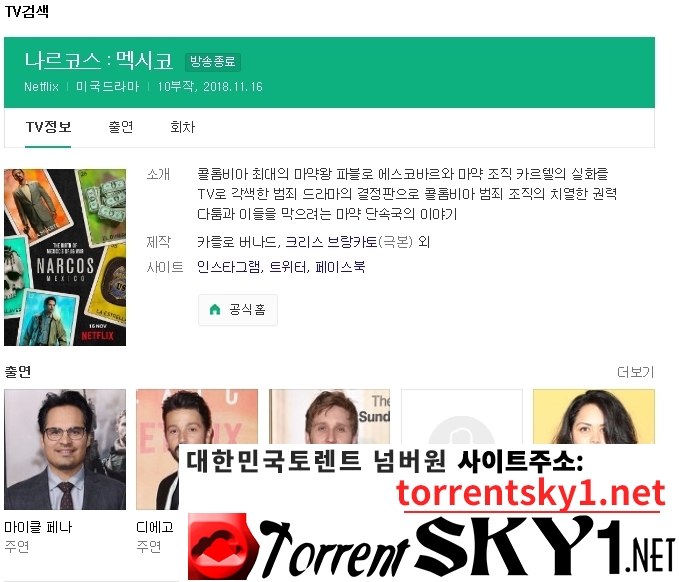The image size is (679, 582).
Task: Click the 디에고 actor name
Action: [x=155, y=527]
